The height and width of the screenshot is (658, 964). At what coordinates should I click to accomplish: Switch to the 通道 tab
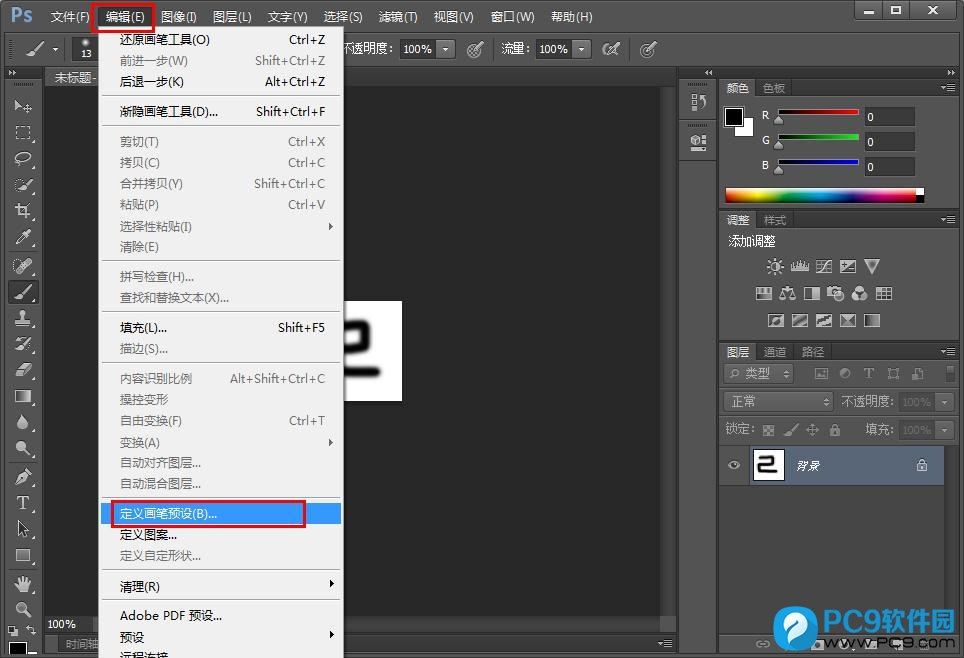click(x=775, y=352)
